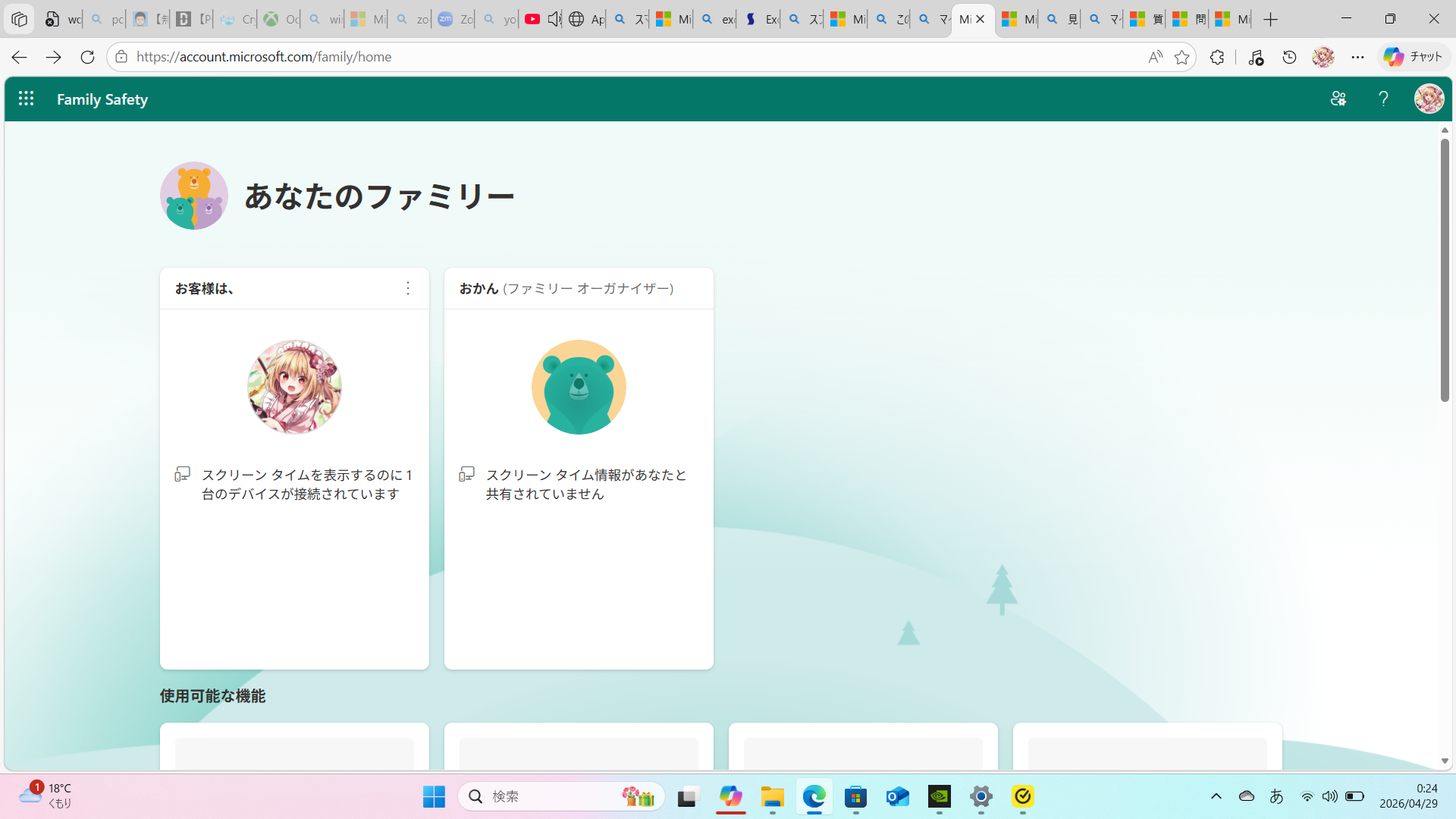Screen dimensions: 1456x819
Task: Click the 使用可能な機能 section heading
Action: pos(212,696)
